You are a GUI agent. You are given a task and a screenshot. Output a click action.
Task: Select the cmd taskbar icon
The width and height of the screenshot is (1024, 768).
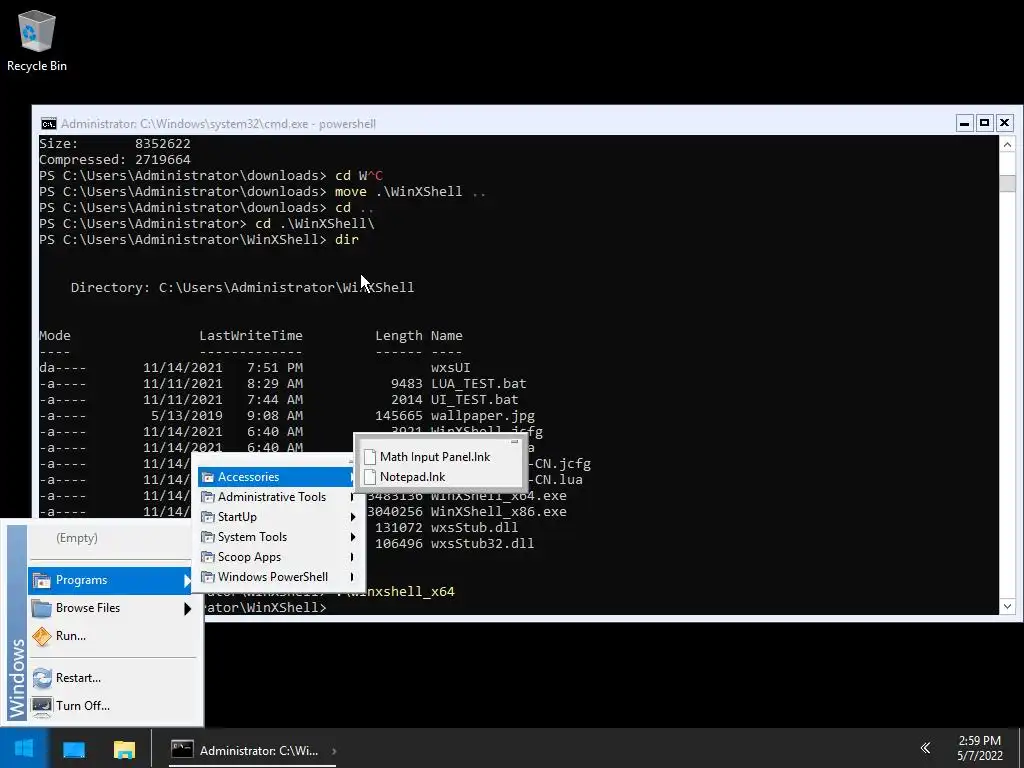pos(182,750)
